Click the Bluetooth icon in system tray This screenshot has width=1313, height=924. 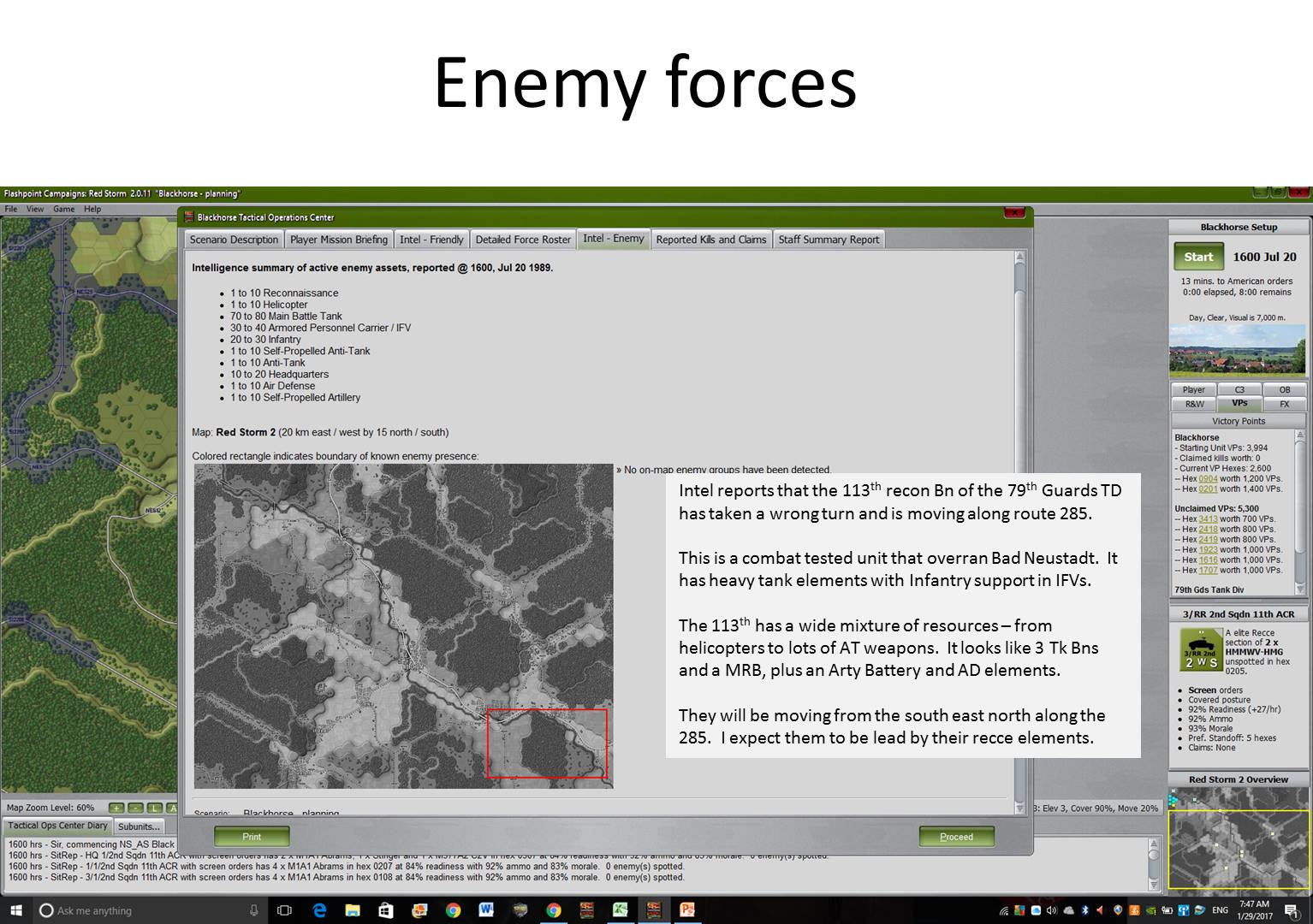(1084, 910)
